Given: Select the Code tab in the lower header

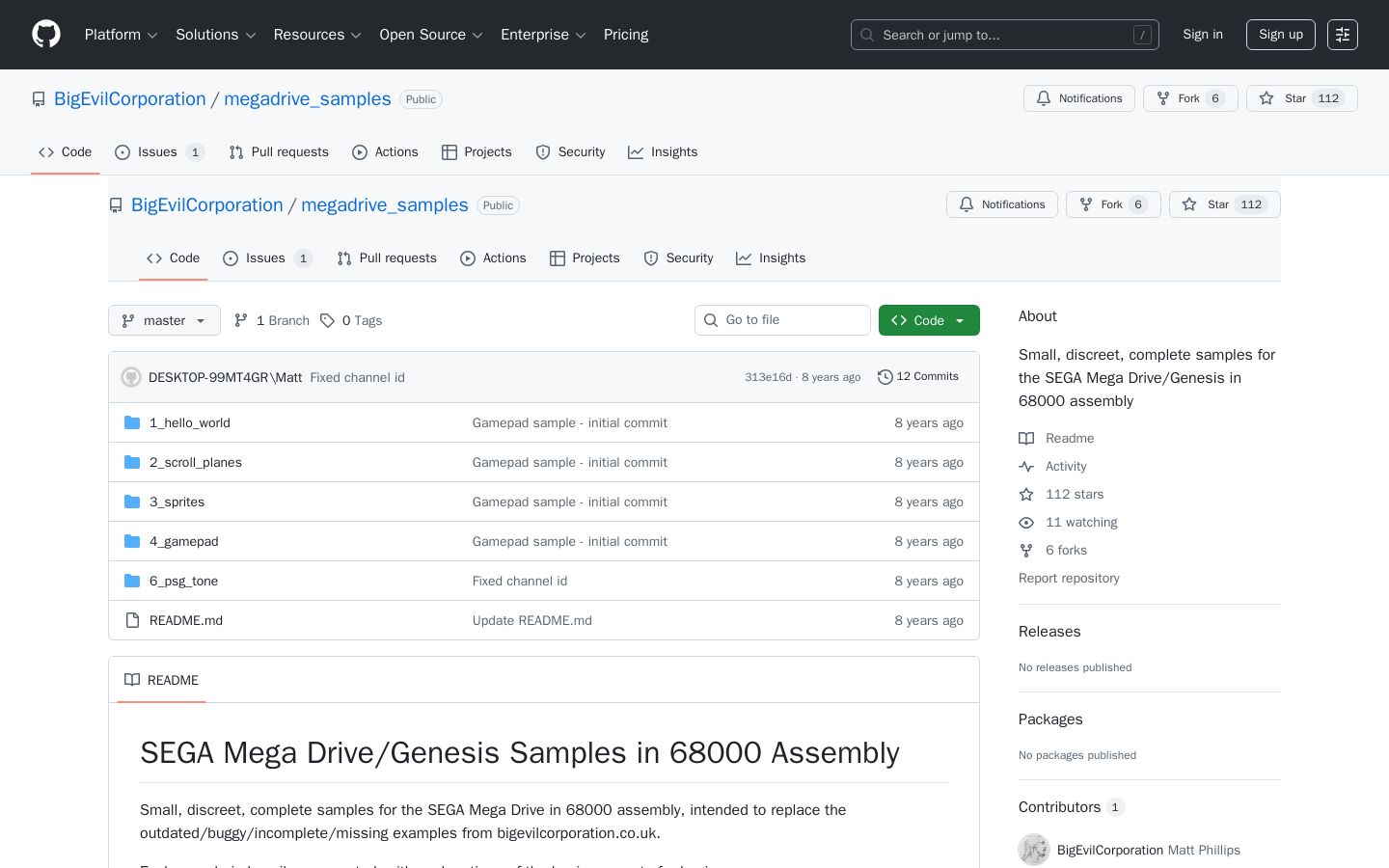Looking at the screenshot, I should point(174,258).
